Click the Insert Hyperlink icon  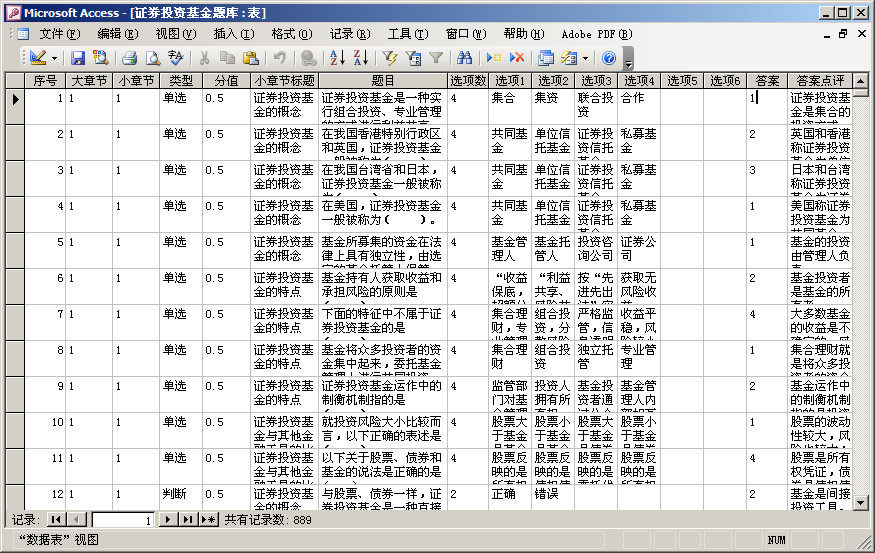tap(308, 57)
